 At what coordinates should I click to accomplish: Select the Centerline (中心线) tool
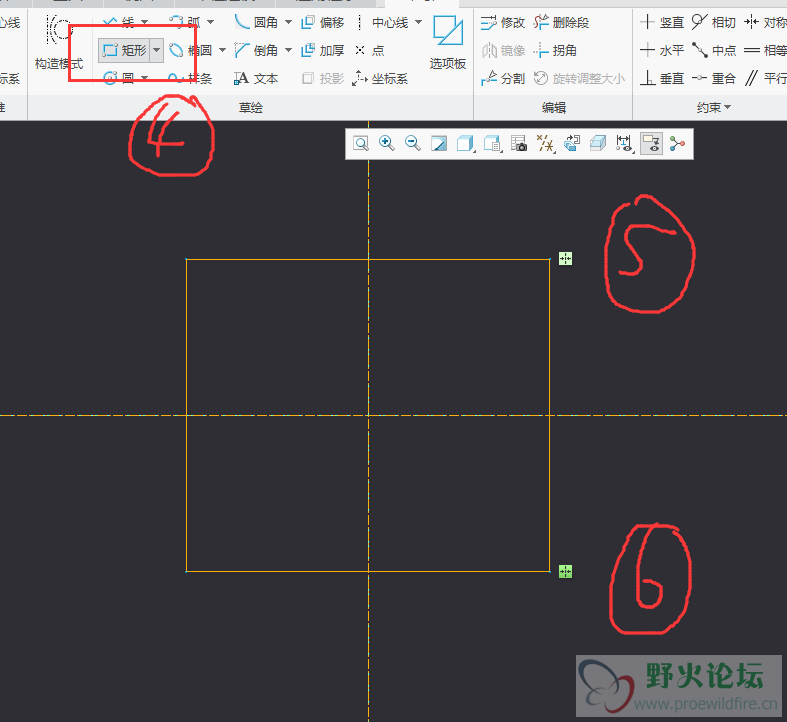coord(382,22)
